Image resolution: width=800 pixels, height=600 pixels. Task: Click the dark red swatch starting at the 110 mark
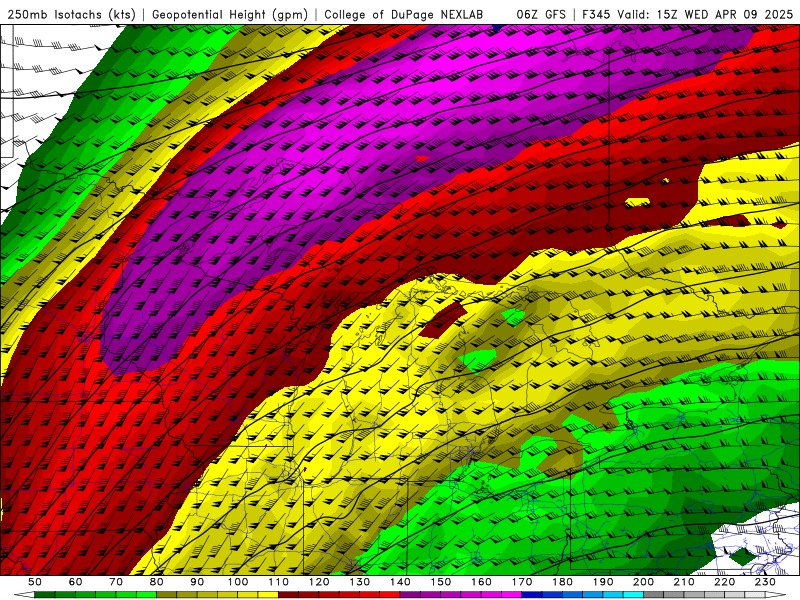pyautogui.click(x=288, y=595)
